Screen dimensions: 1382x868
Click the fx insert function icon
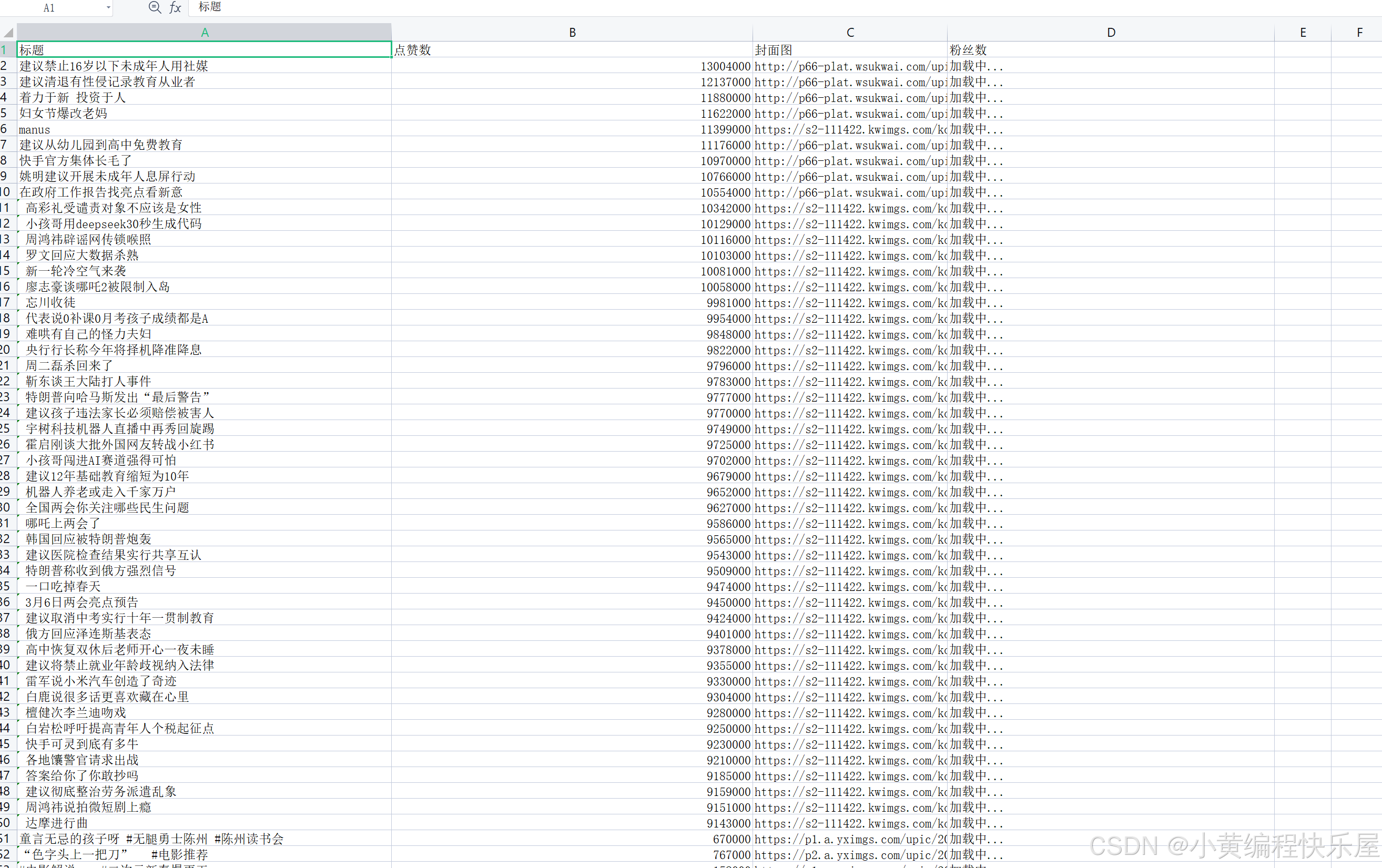175,7
